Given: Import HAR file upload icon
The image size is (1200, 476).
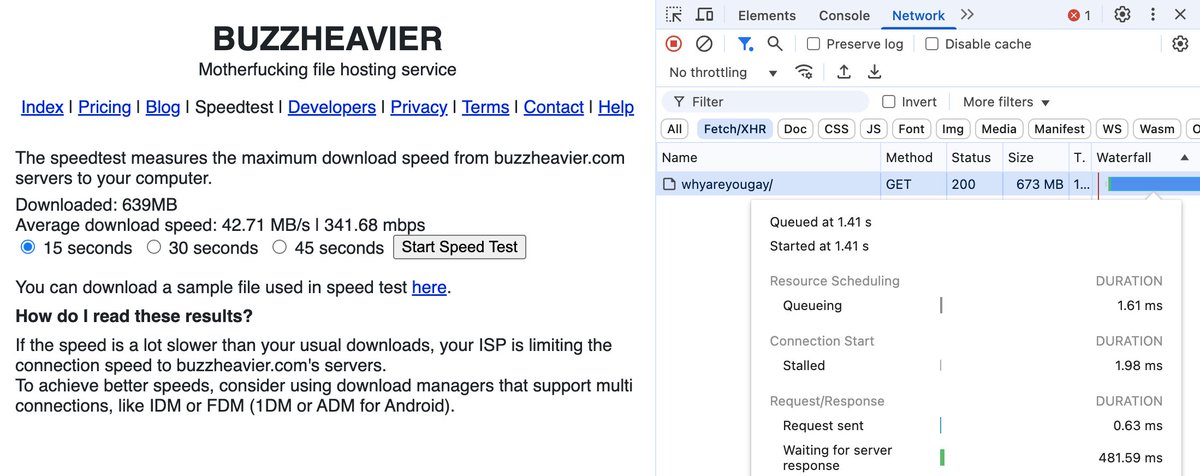Looking at the screenshot, I should click(x=844, y=72).
